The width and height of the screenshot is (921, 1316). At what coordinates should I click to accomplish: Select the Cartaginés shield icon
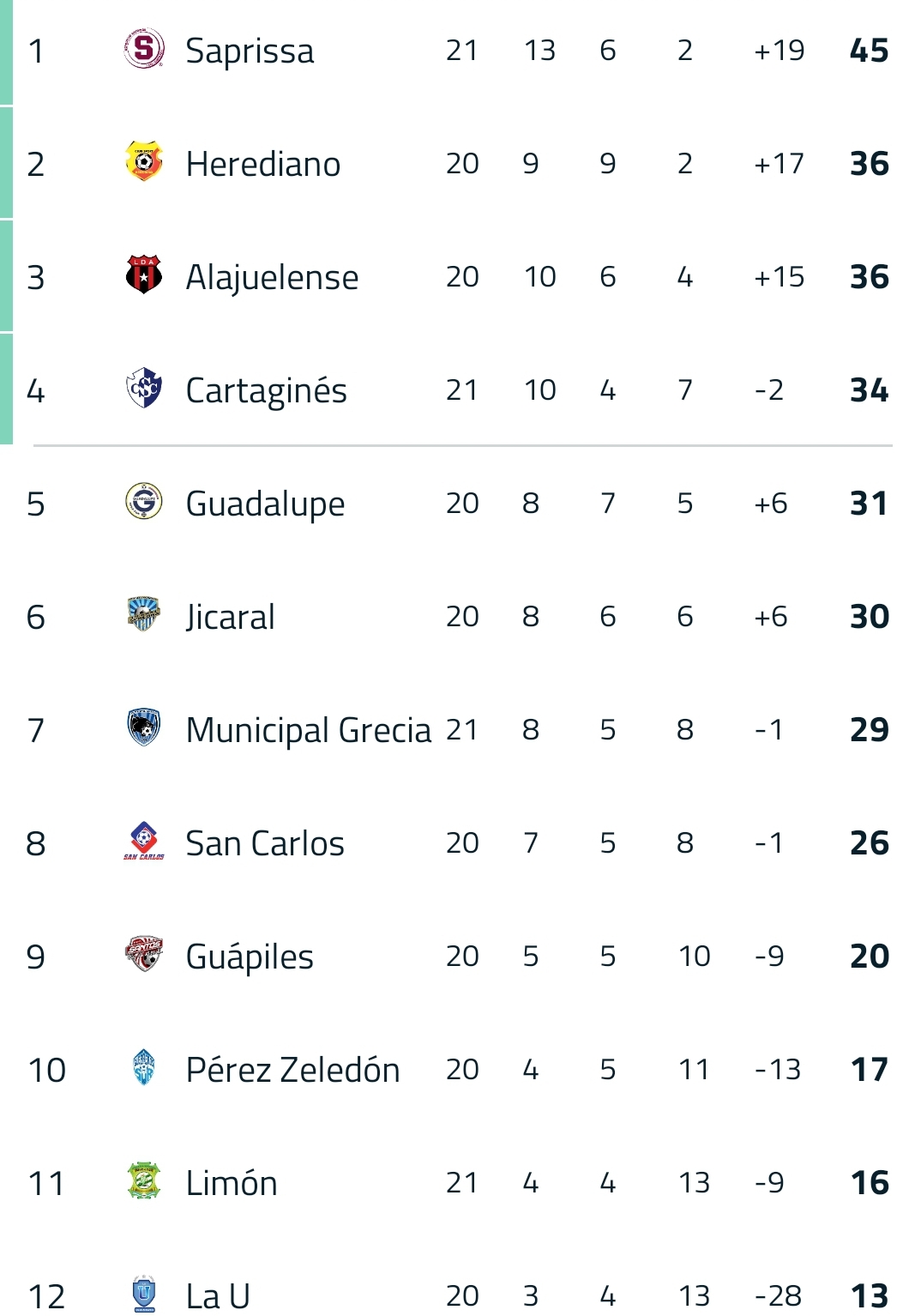point(144,389)
